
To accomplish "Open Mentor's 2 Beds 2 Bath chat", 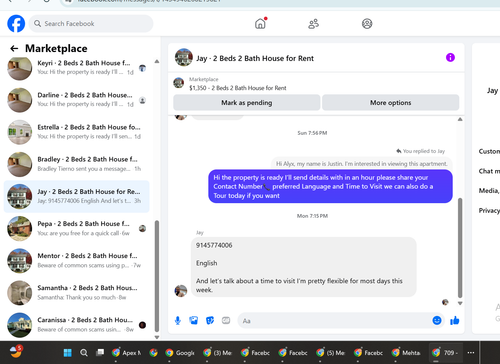I will [x=77, y=261].
